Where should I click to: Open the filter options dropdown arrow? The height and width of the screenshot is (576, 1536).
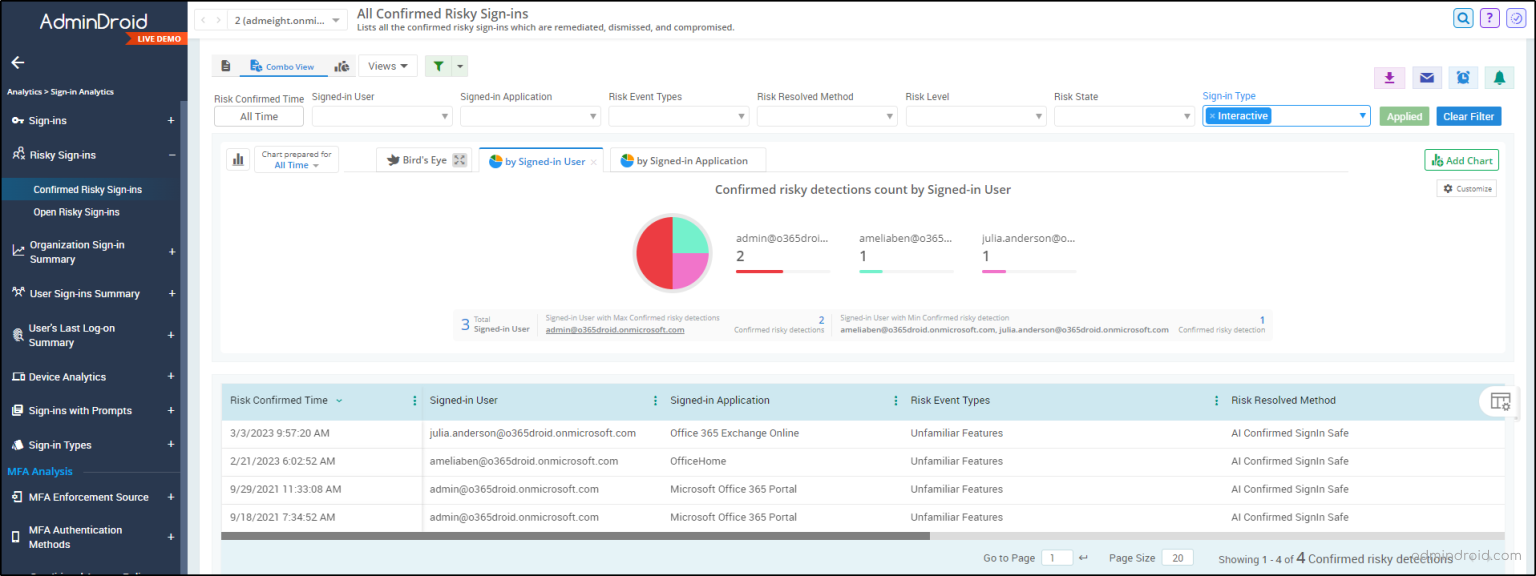point(460,66)
